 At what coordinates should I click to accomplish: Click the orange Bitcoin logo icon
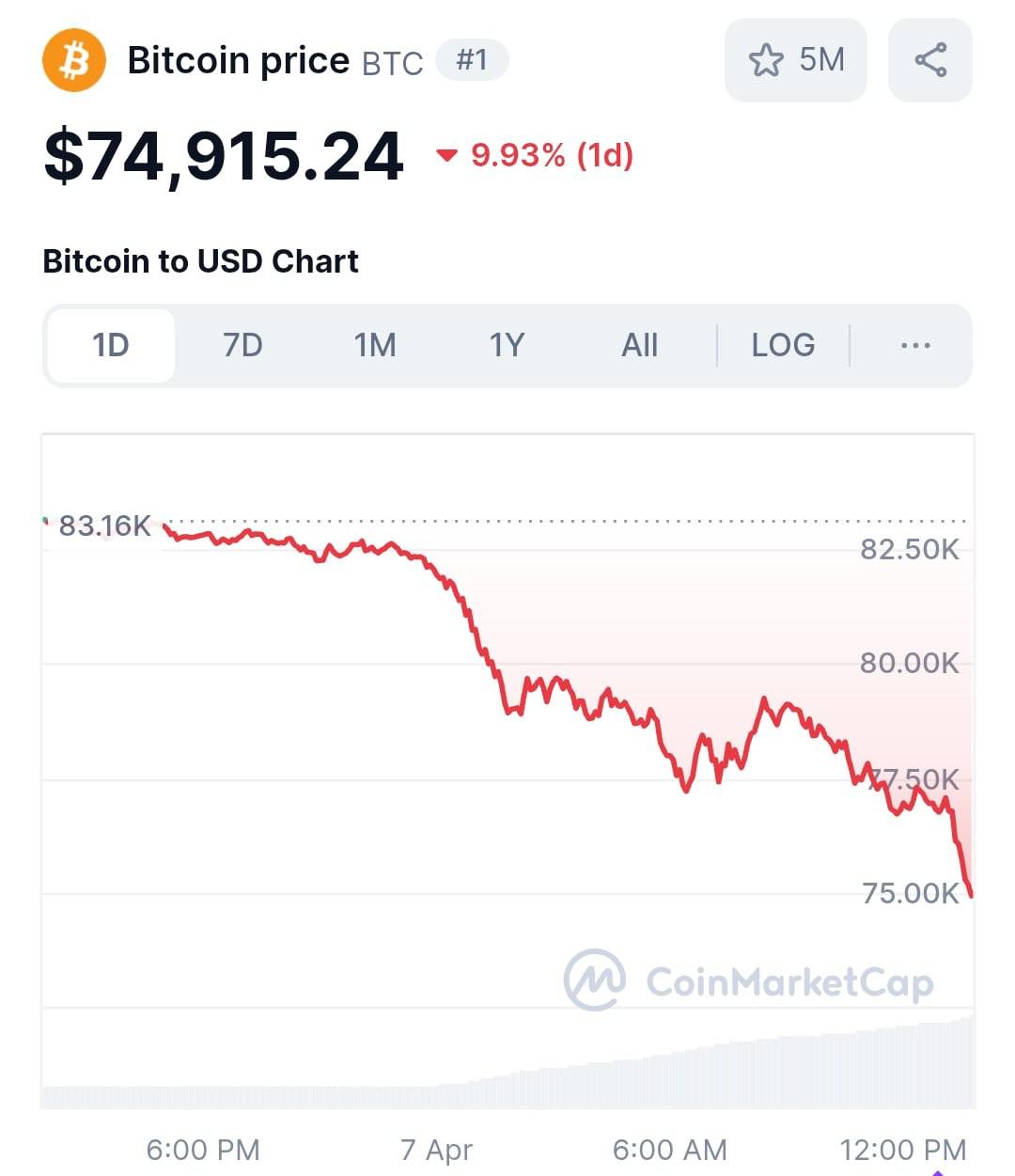(74, 60)
